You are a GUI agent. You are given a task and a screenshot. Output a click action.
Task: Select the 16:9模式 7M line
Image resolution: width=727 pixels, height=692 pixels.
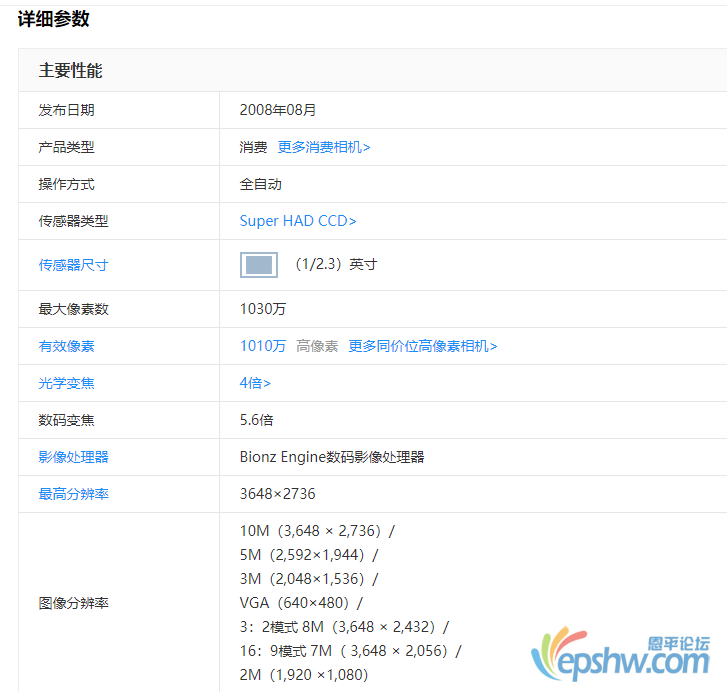pyautogui.click(x=351, y=651)
